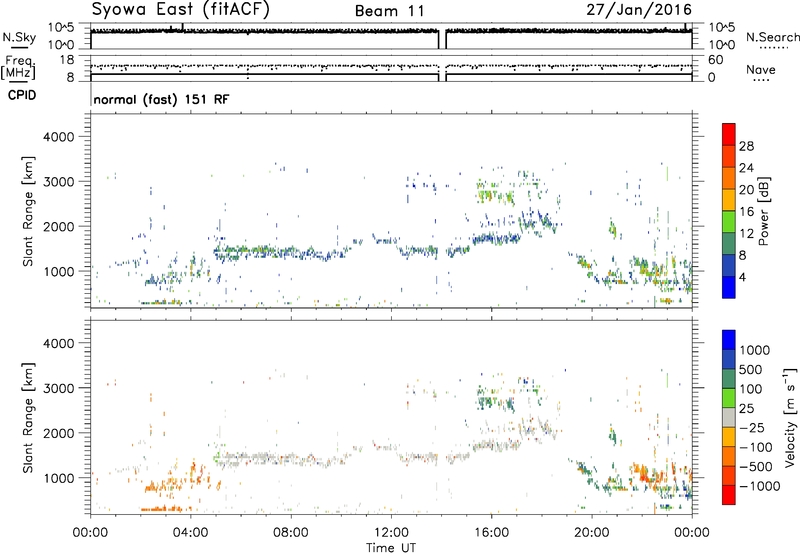Select the 24 dB colorbar tick label
The image size is (800, 554).
[x=746, y=168]
